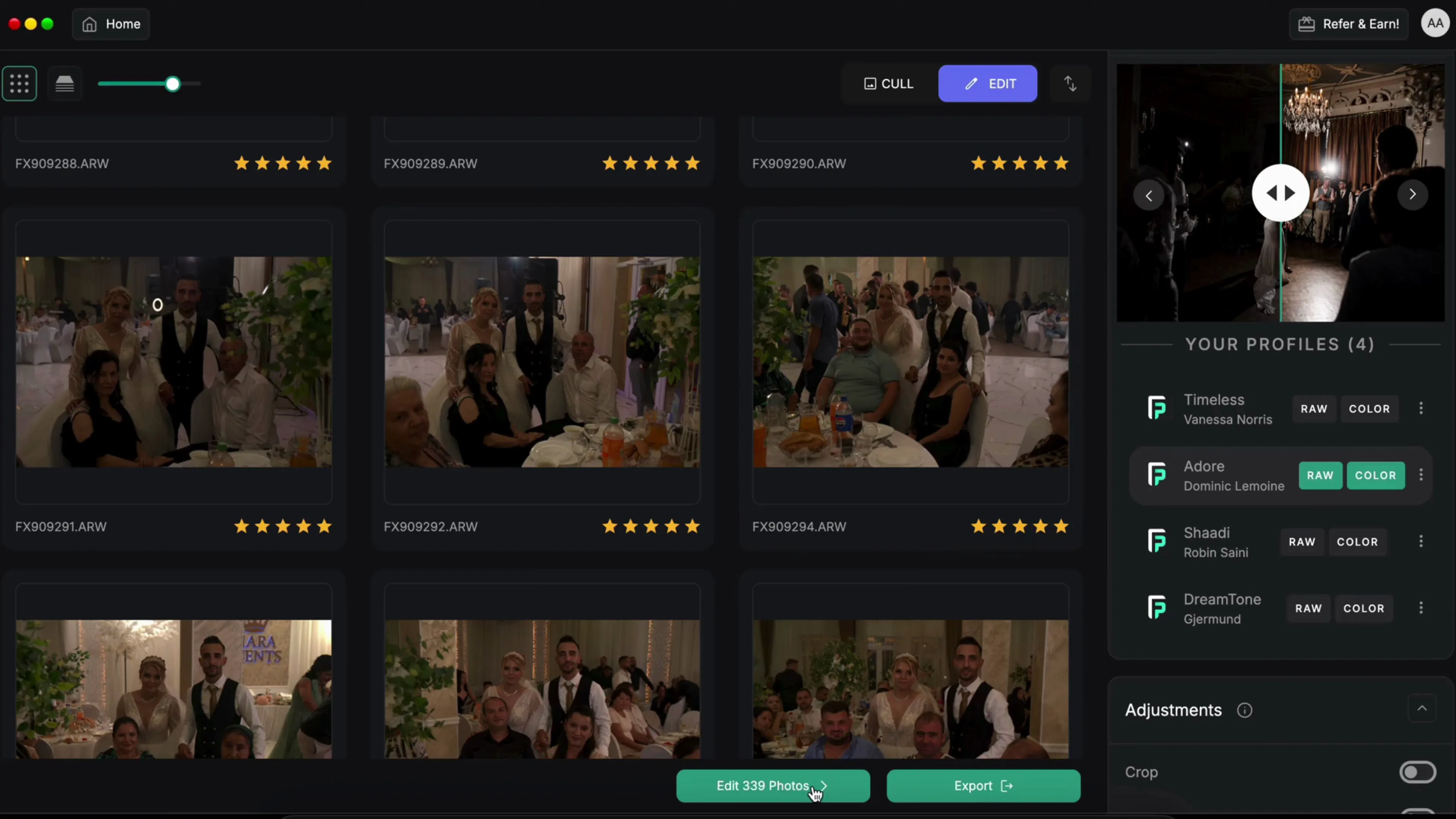
Task: Click the Refer & Earn button
Action: pyautogui.click(x=1349, y=24)
